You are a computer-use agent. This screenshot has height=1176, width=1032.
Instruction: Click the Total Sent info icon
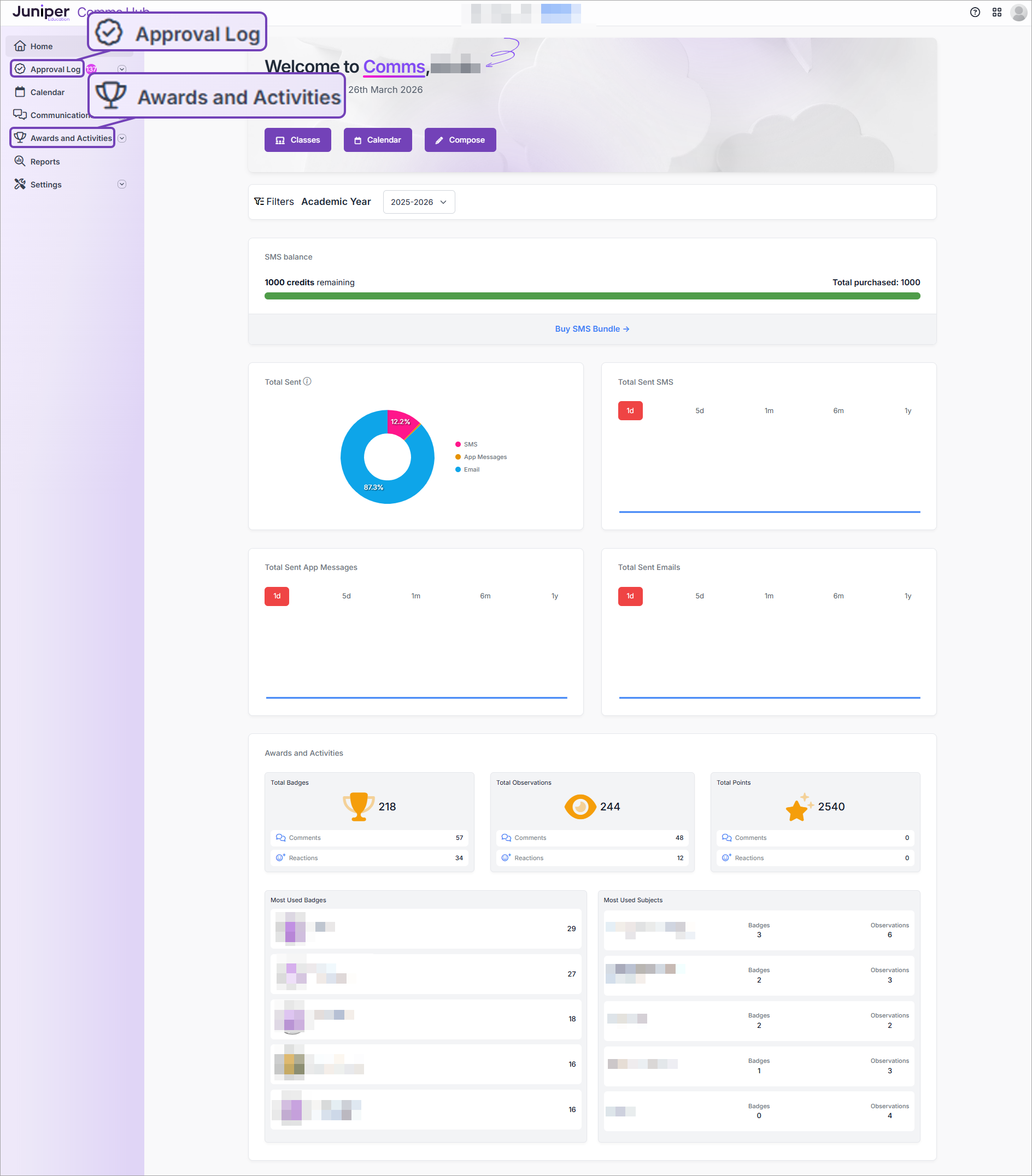(x=307, y=381)
